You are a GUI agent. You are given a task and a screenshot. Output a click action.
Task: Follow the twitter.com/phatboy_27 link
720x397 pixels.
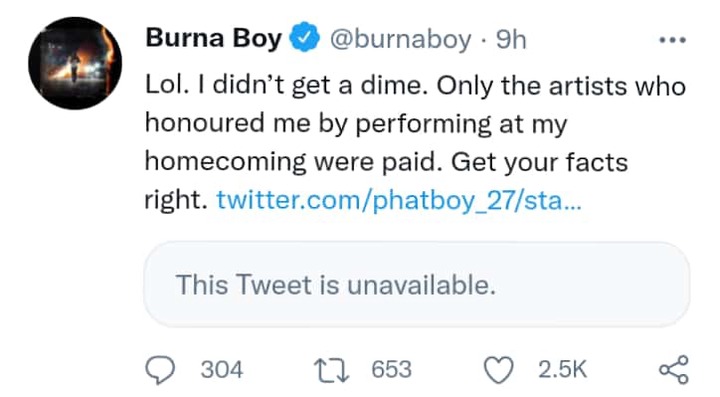pos(399,201)
